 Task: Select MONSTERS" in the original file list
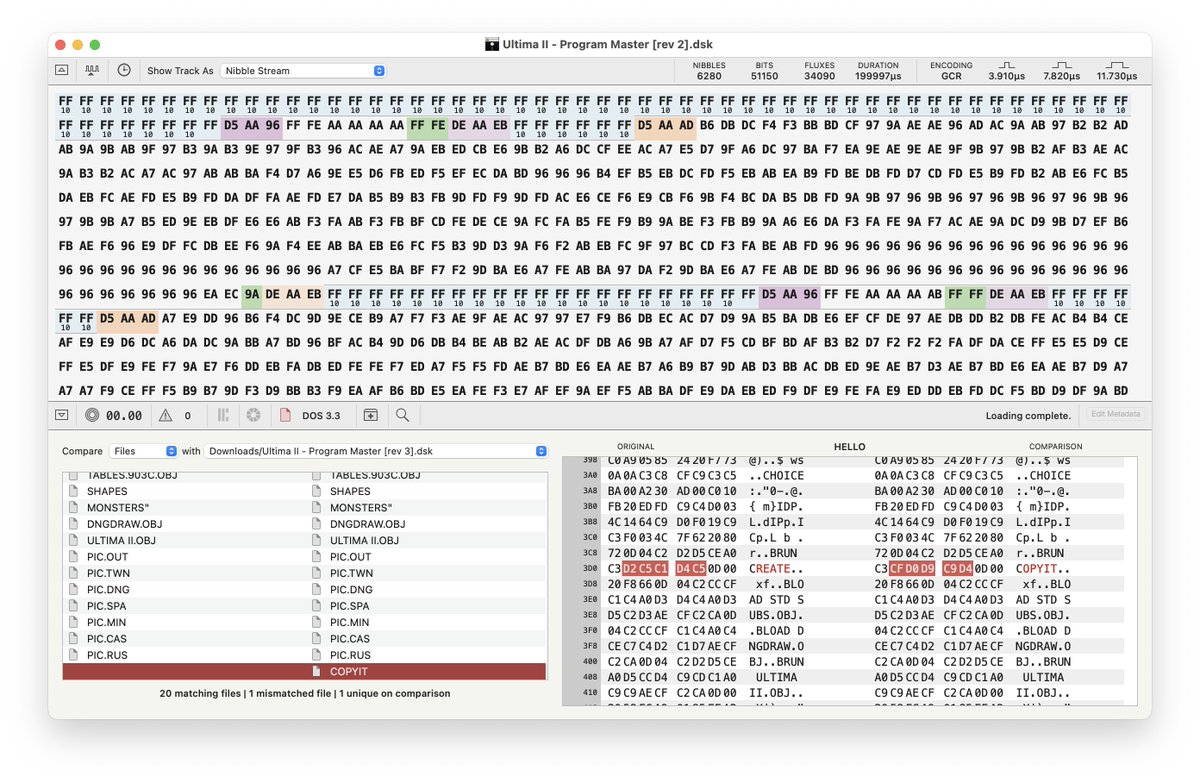(x=116, y=508)
